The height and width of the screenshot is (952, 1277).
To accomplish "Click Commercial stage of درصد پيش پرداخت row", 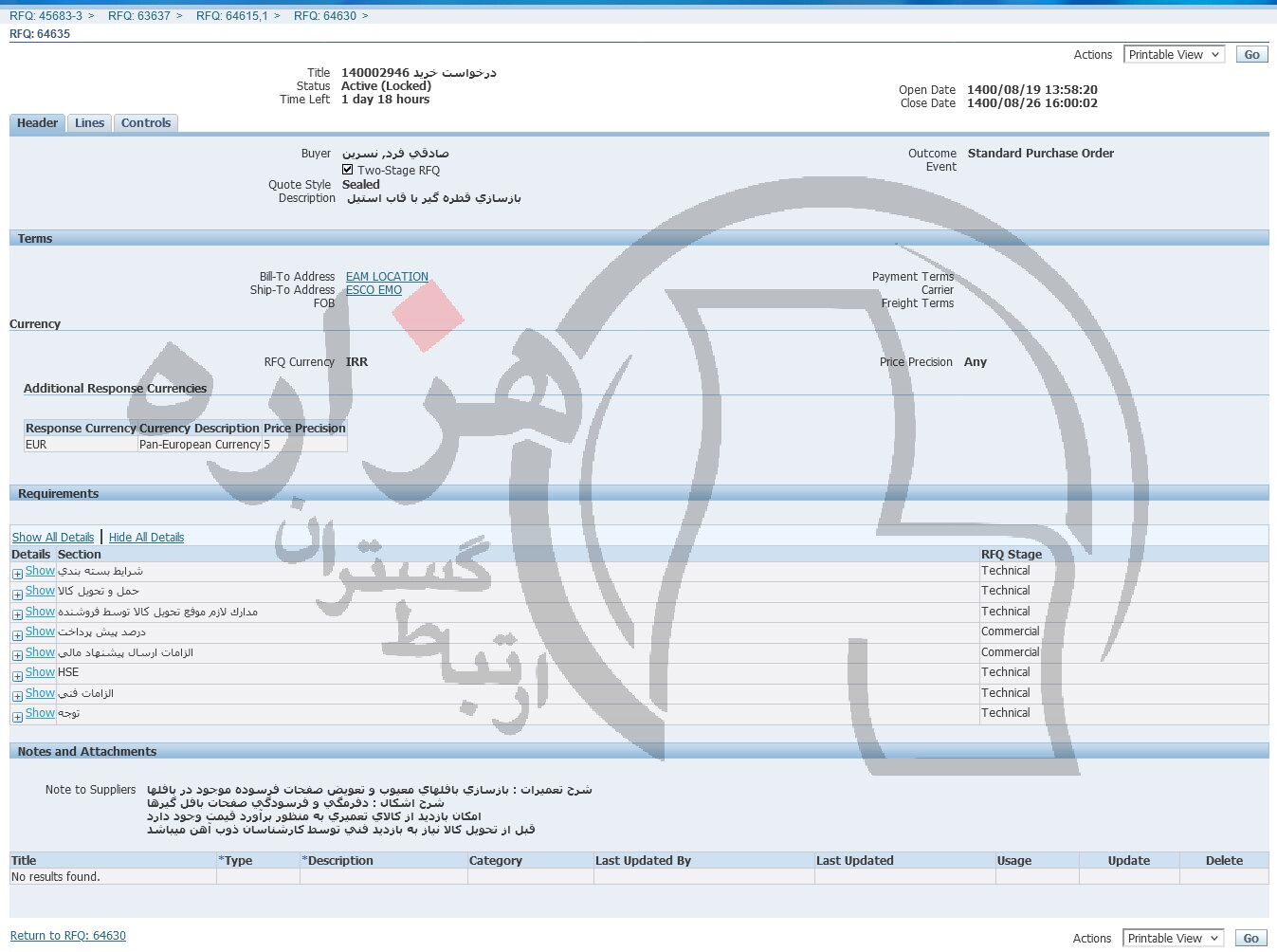I will pos(1011,632).
